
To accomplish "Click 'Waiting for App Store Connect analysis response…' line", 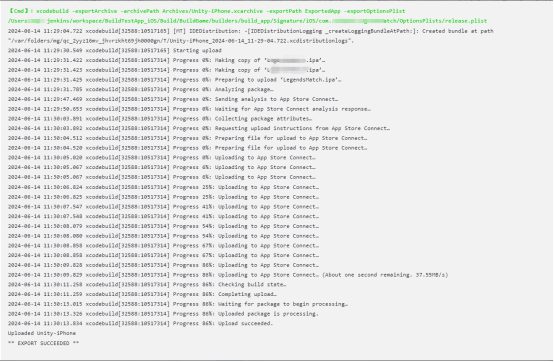I will coord(189,109).
